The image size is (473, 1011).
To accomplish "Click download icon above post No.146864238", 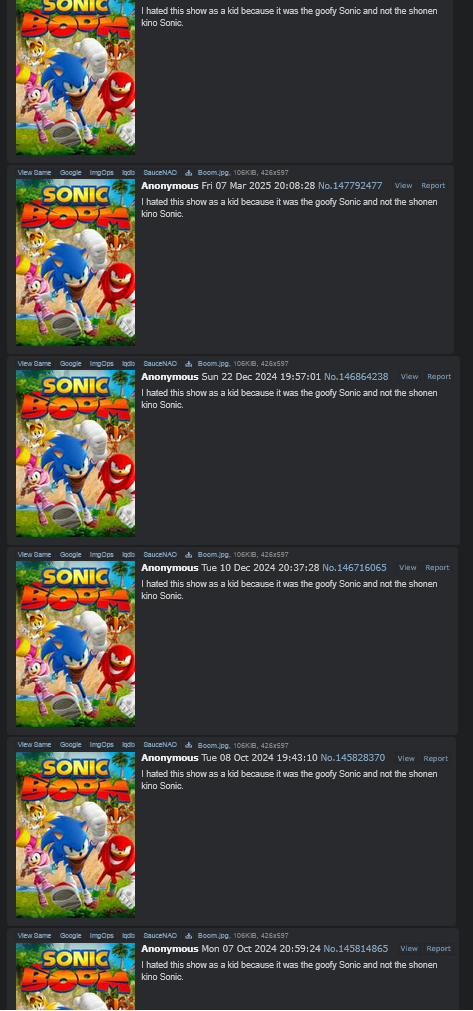I will [x=189, y=364].
